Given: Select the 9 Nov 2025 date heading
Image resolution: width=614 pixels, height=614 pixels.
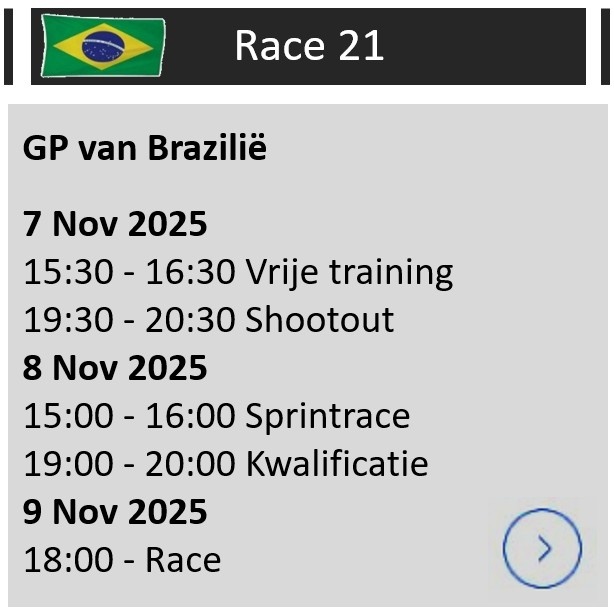Looking at the screenshot, I should tap(115, 512).
